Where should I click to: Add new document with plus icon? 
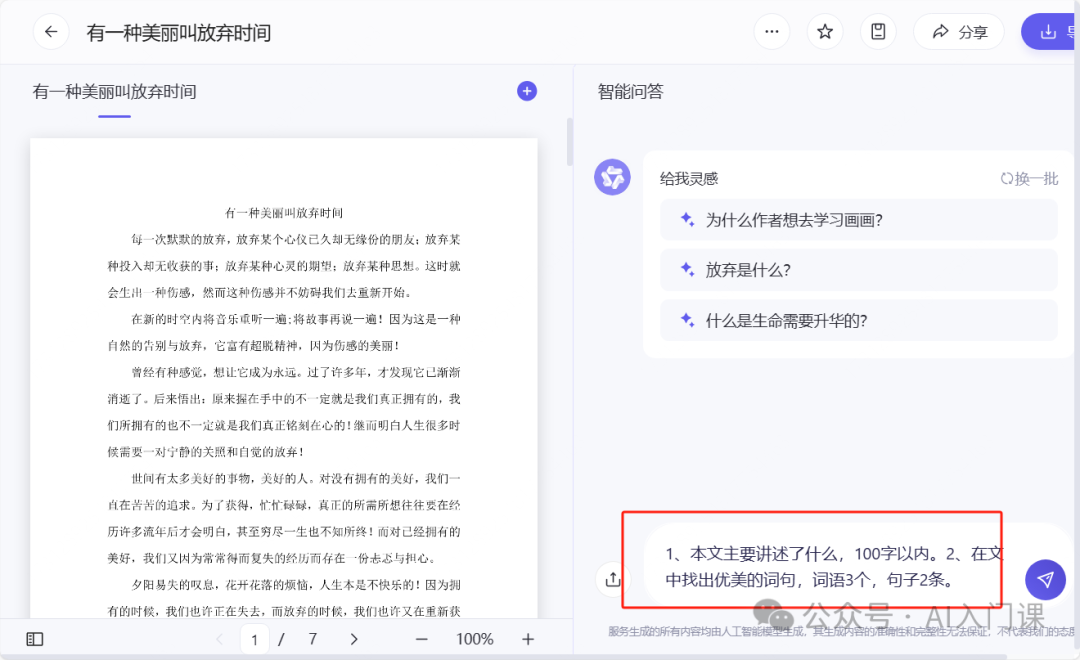[527, 91]
